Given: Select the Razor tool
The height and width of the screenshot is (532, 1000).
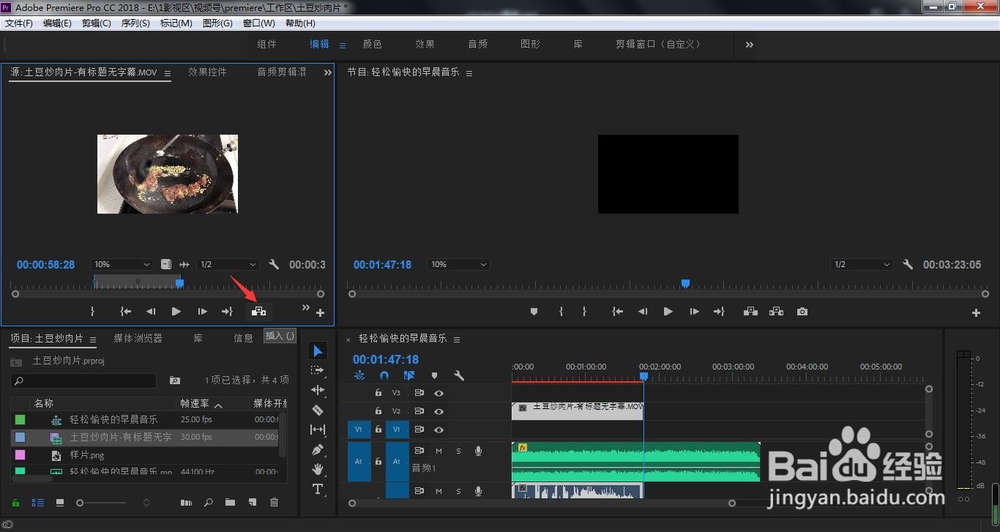Looking at the screenshot, I should pyautogui.click(x=318, y=410).
